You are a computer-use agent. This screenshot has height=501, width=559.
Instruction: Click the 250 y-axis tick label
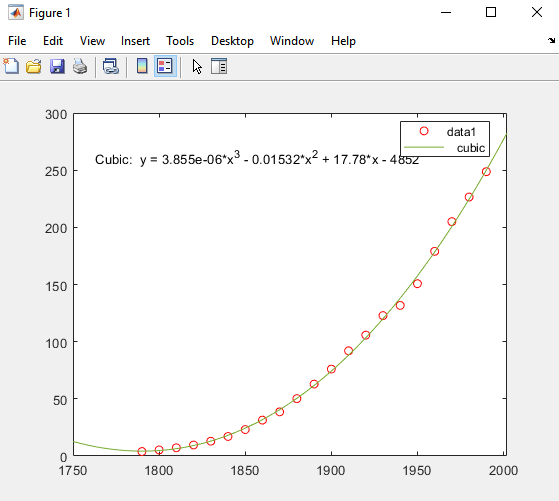(56, 172)
